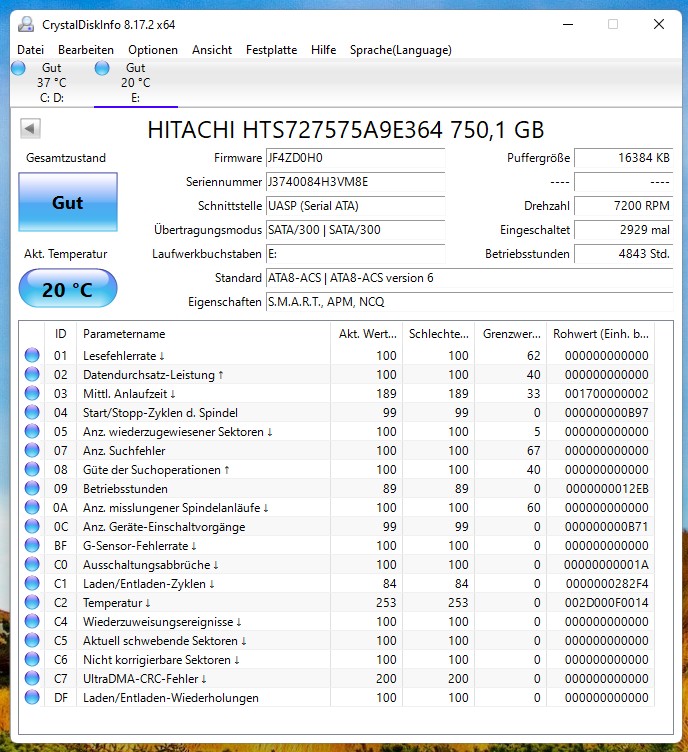The width and height of the screenshot is (688, 752).
Task: Click the Übertragungsmodus field SATA/300
Action: (x=355, y=230)
